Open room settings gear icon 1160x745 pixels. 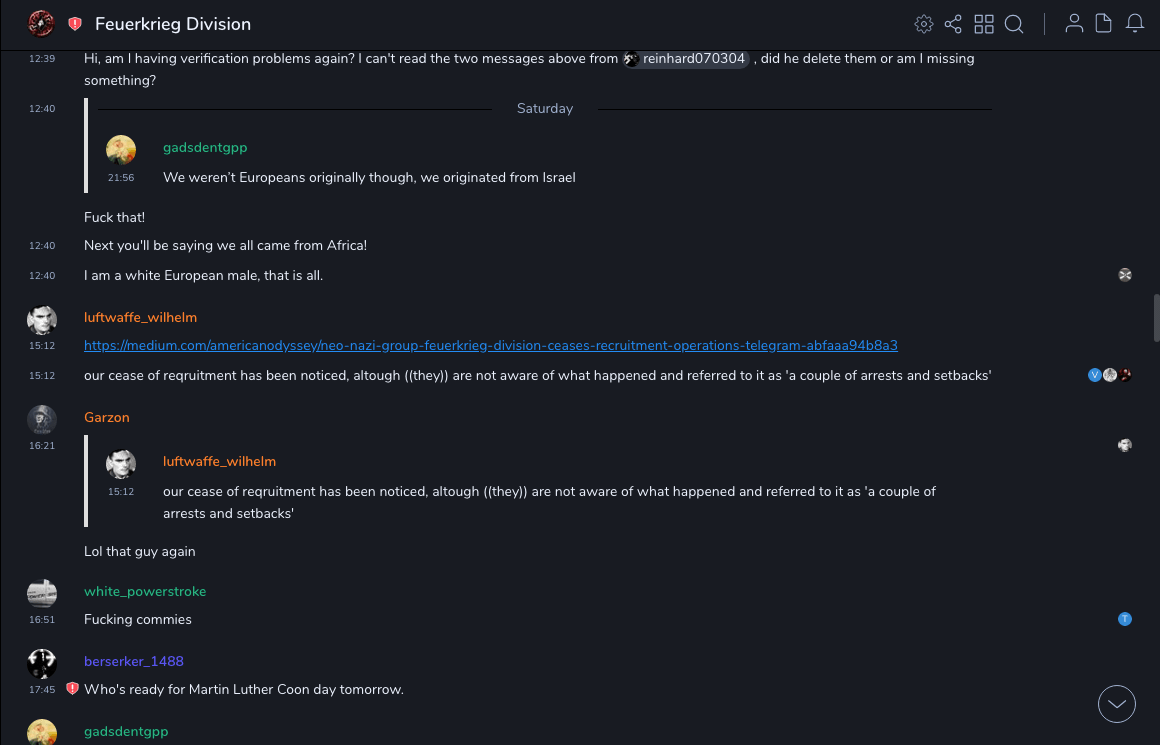click(924, 24)
